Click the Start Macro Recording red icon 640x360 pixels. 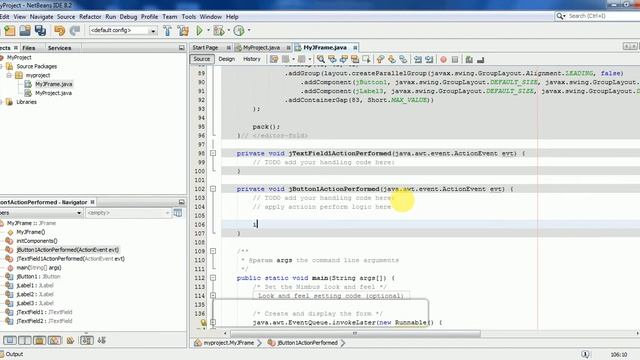[443, 60]
